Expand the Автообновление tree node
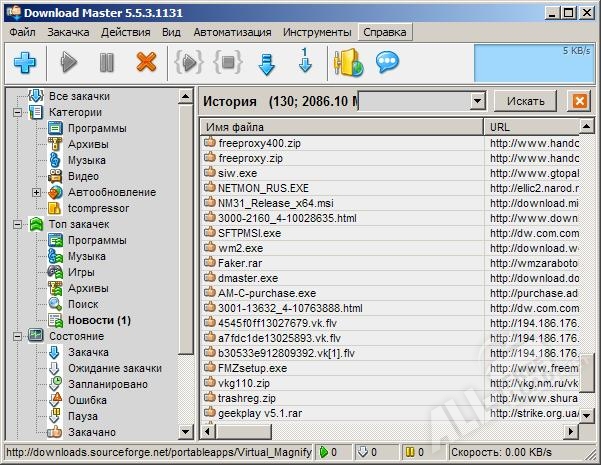This screenshot has width=601, height=465. click(37, 192)
